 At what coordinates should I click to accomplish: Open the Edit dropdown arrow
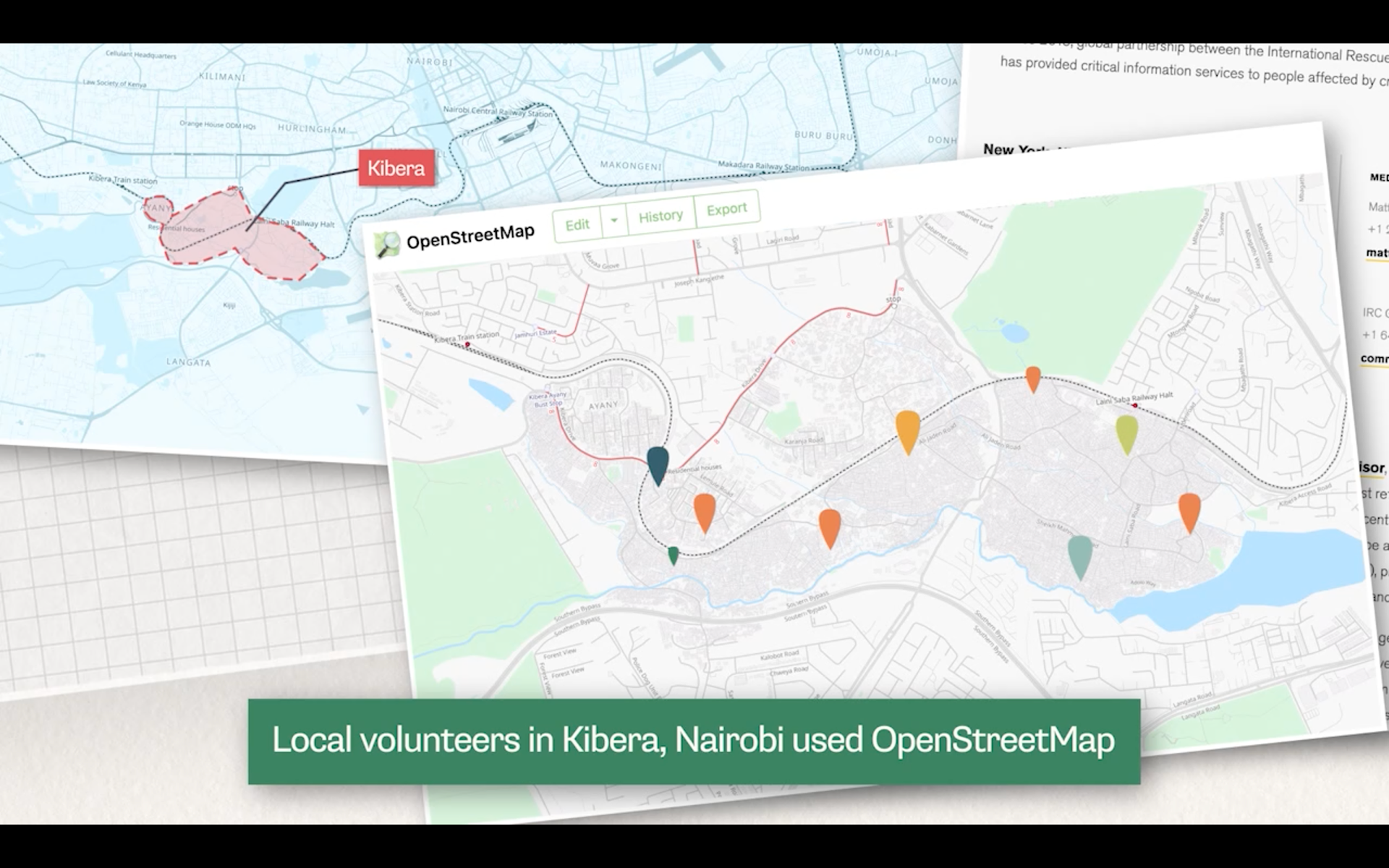click(614, 220)
